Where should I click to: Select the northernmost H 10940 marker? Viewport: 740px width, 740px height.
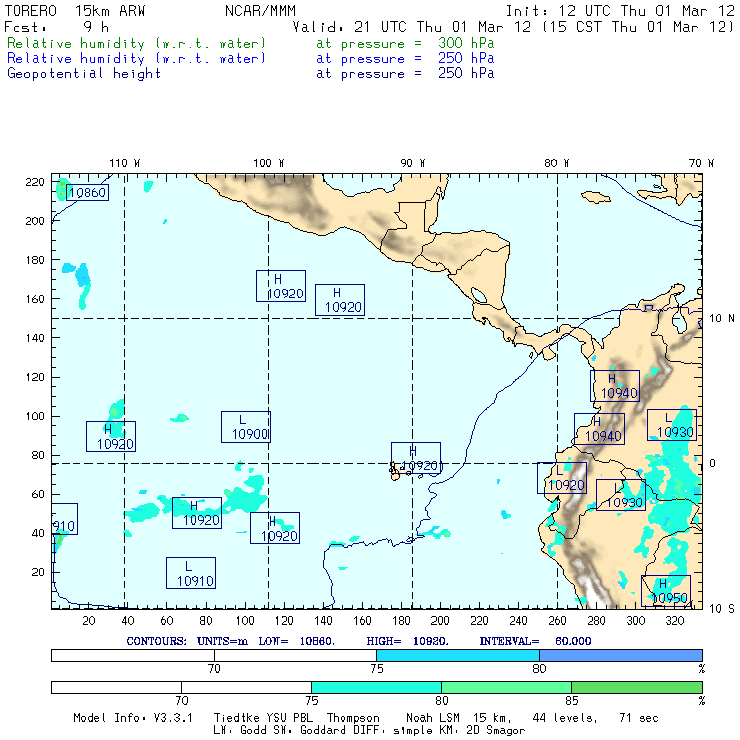click(x=614, y=386)
